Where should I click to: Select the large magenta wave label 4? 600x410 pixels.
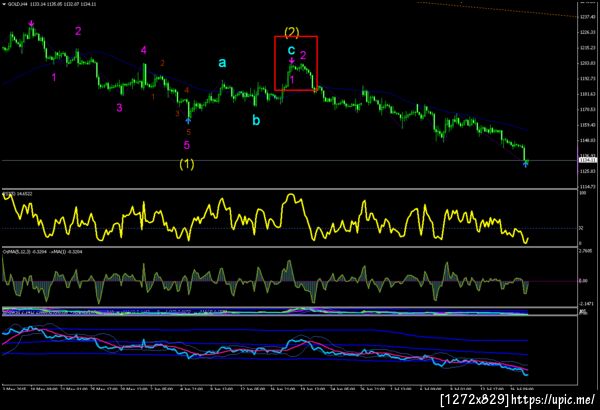[x=143, y=50]
